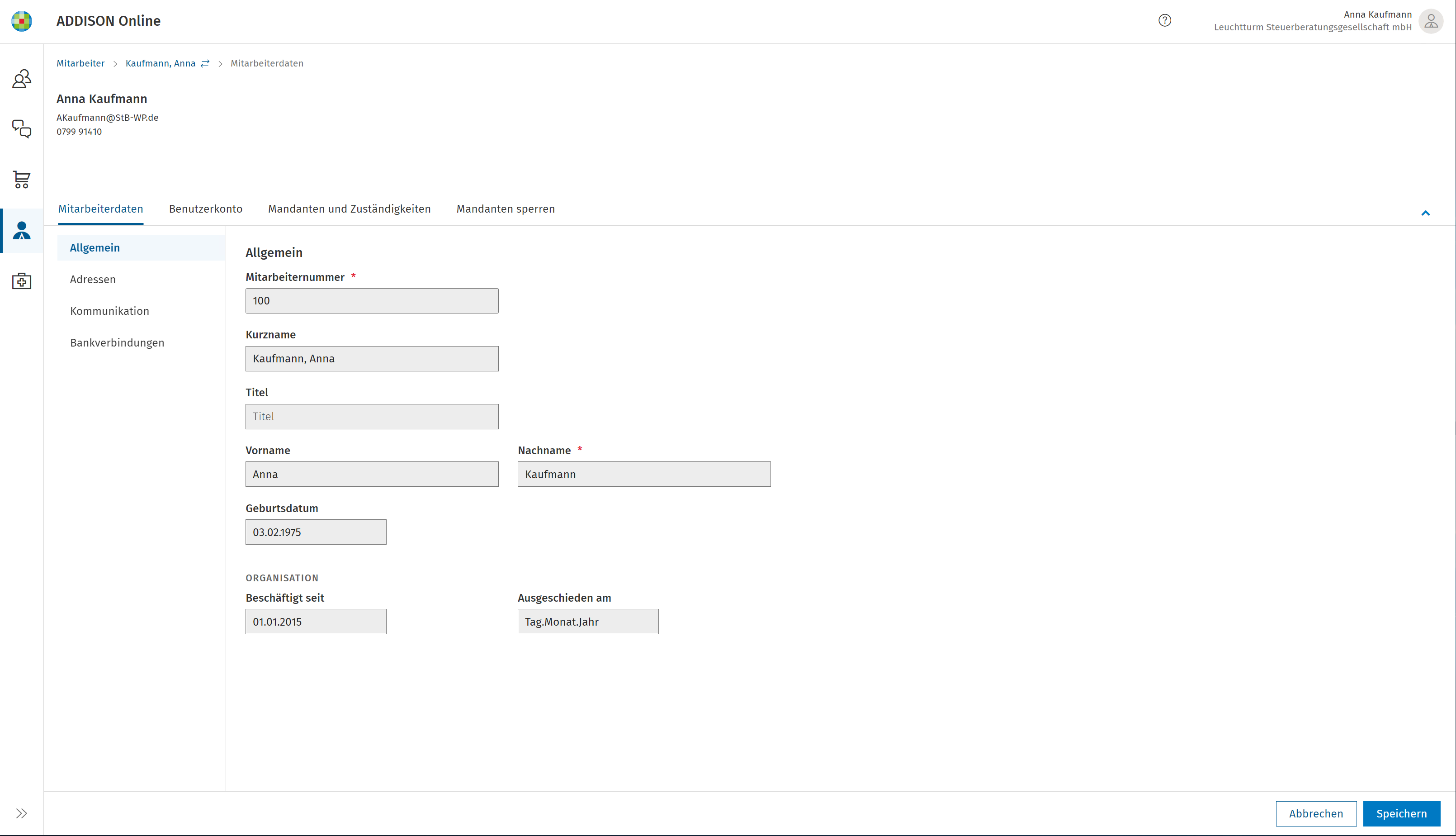Image resolution: width=1456 pixels, height=836 pixels.
Task: Click the Vorname field with Anna
Action: tap(372, 474)
